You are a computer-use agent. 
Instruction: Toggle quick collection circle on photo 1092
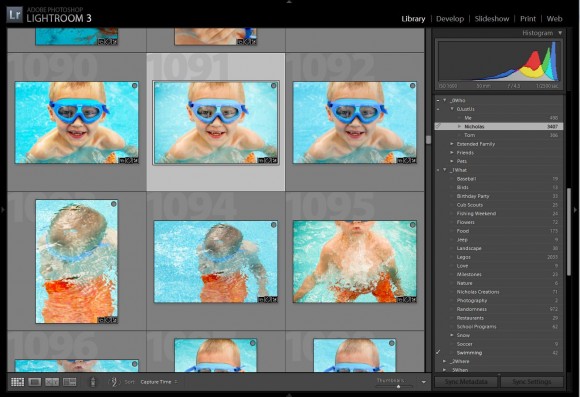[412, 85]
